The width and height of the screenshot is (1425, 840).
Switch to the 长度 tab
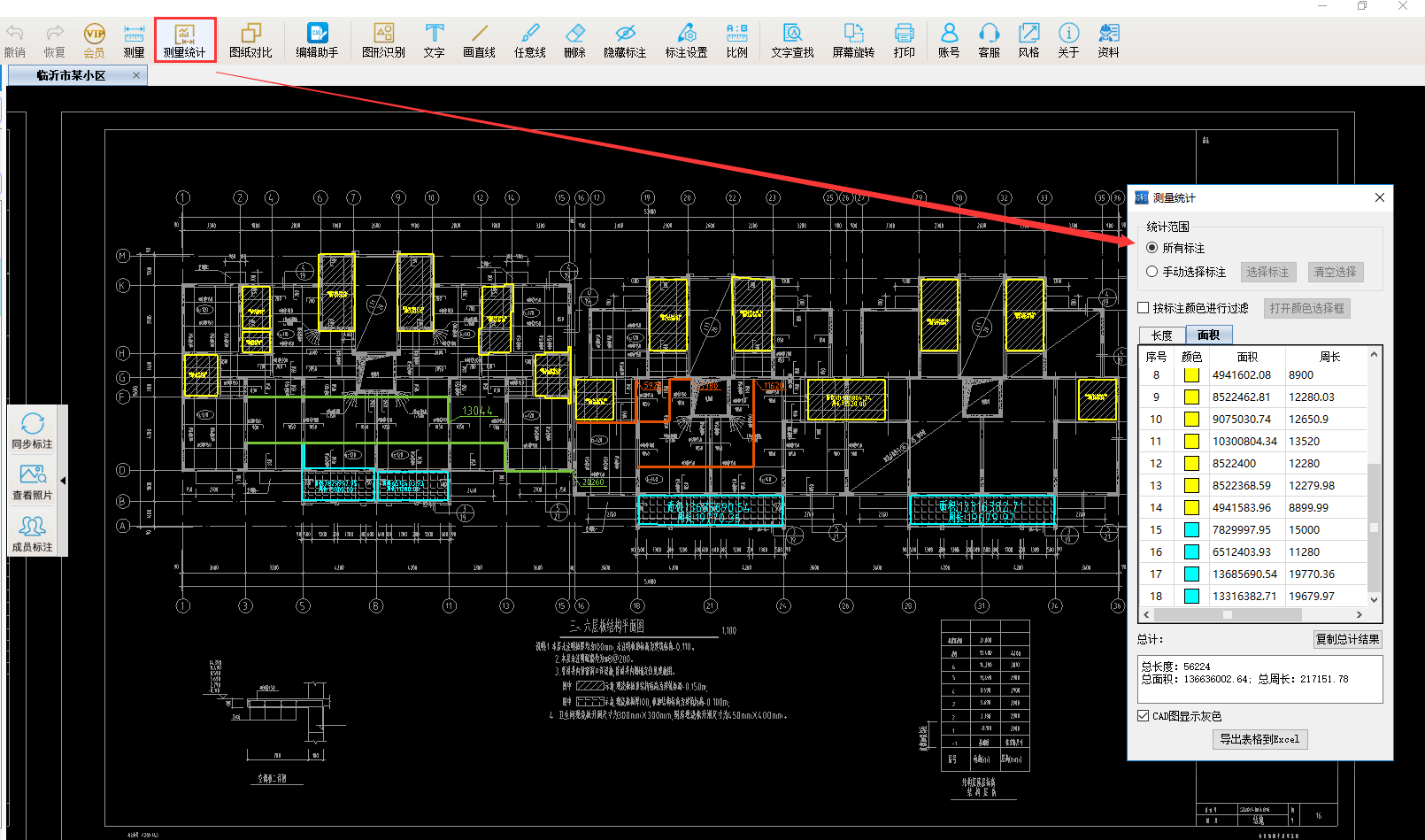click(1161, 335)
